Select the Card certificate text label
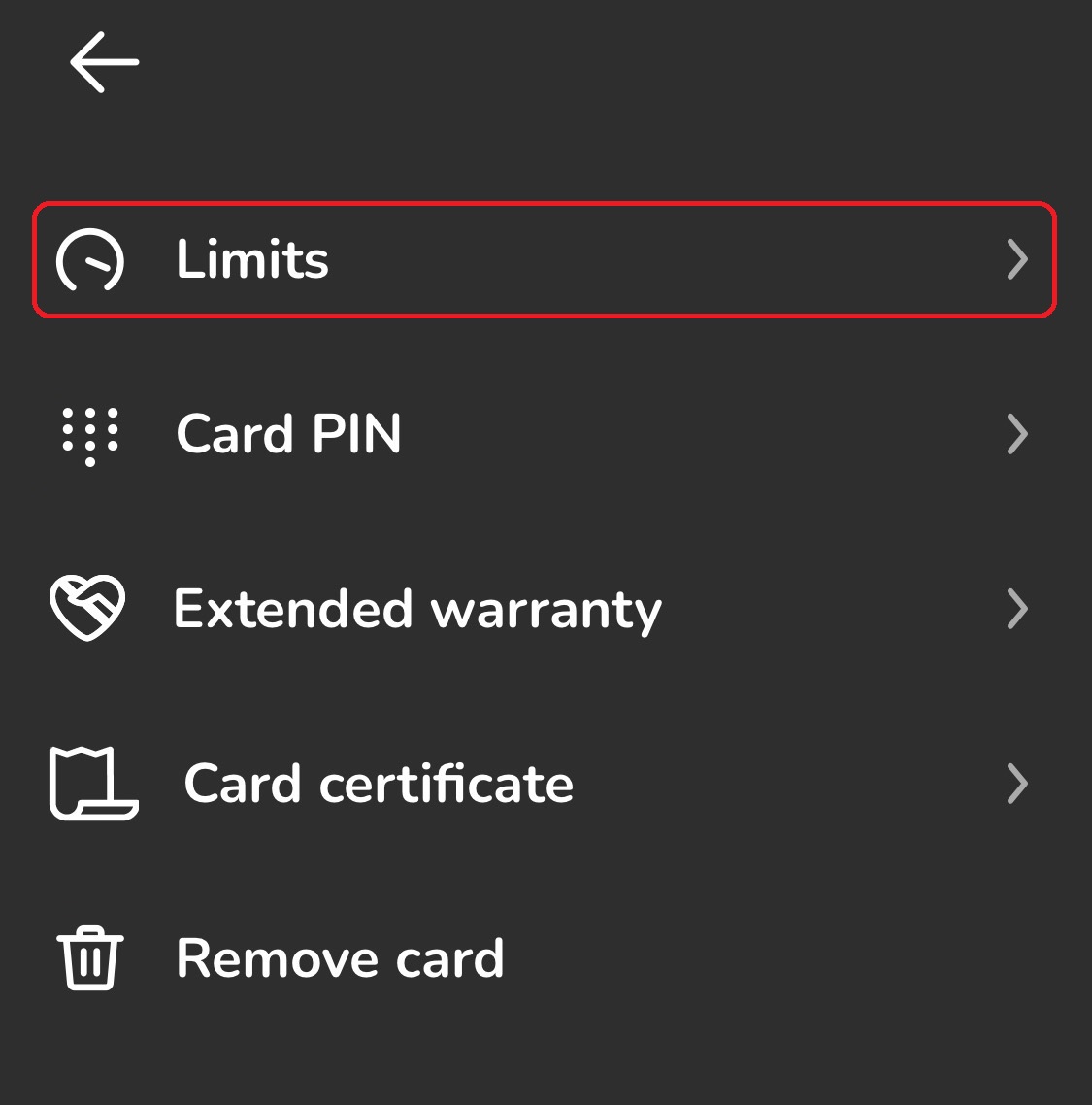The width and height of the screenshot is (1092, 1105). pos(379,784)
